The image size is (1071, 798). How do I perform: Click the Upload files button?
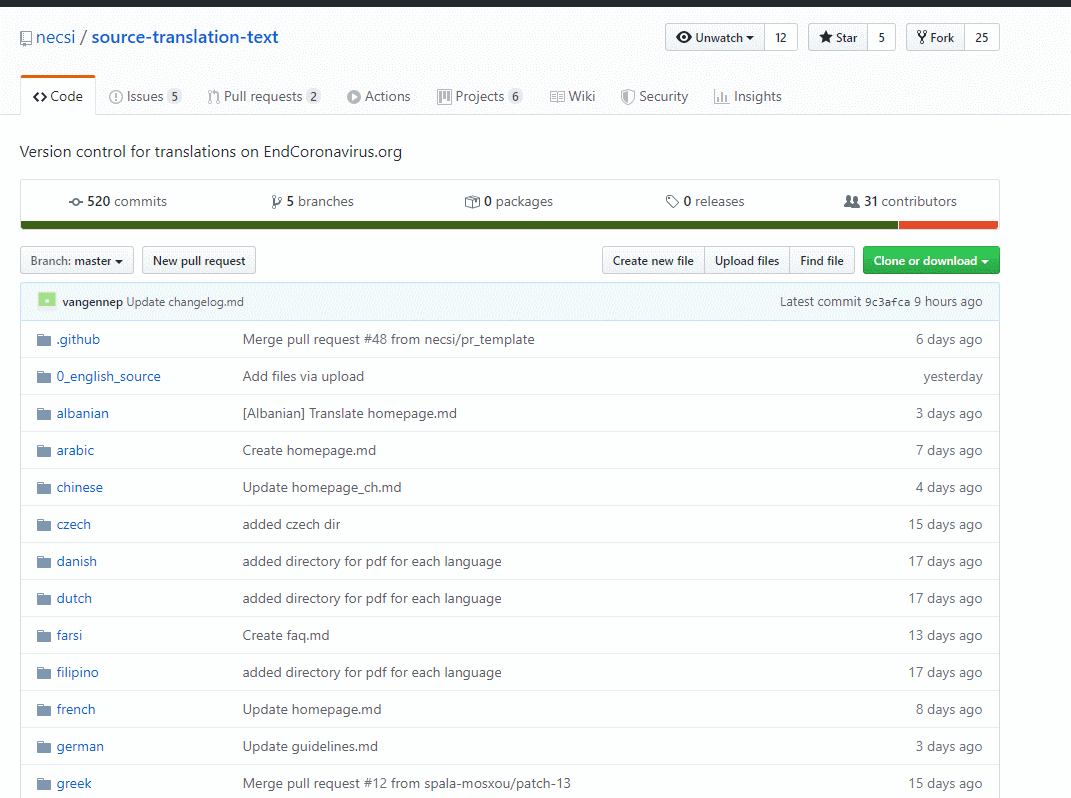(x=747, y=260)
